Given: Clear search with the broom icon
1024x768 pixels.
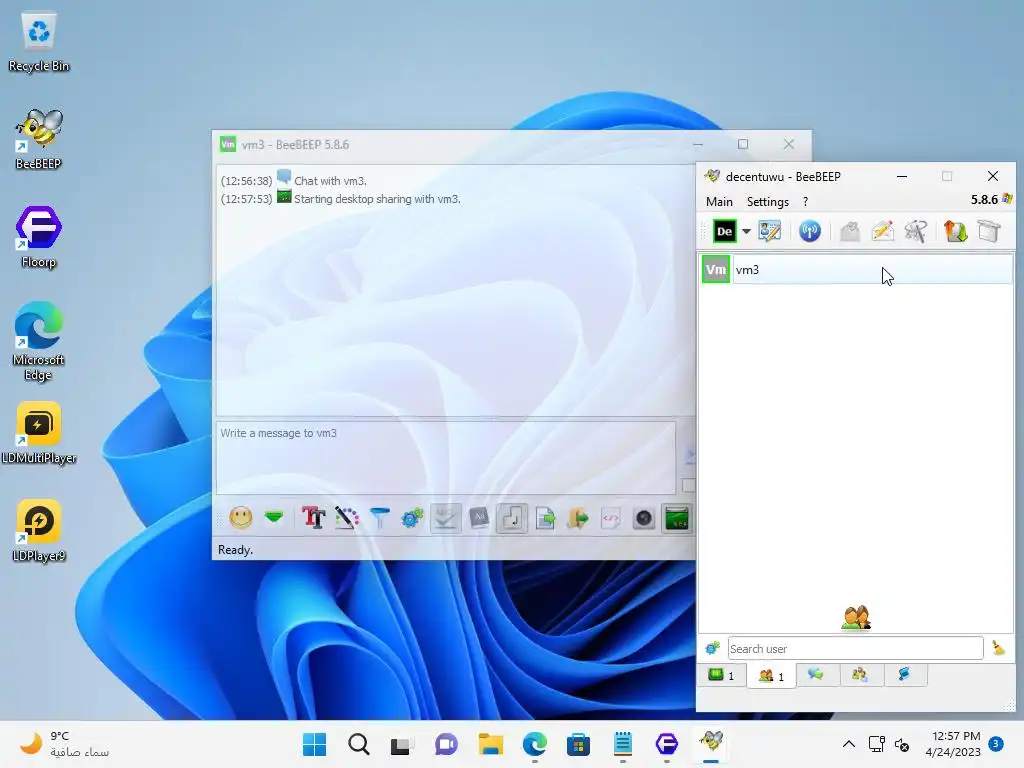Looking at the screenshot, I should [x=998, y=648].
